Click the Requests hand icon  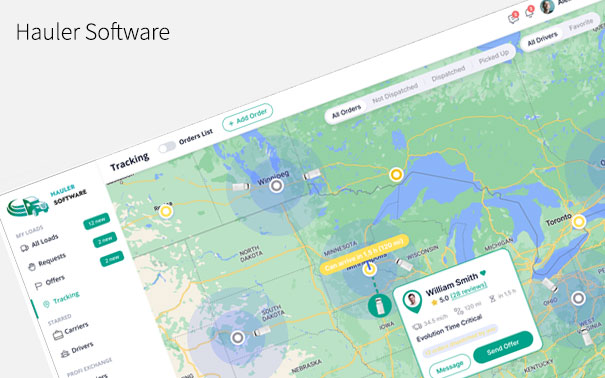[x=32, y=266]
